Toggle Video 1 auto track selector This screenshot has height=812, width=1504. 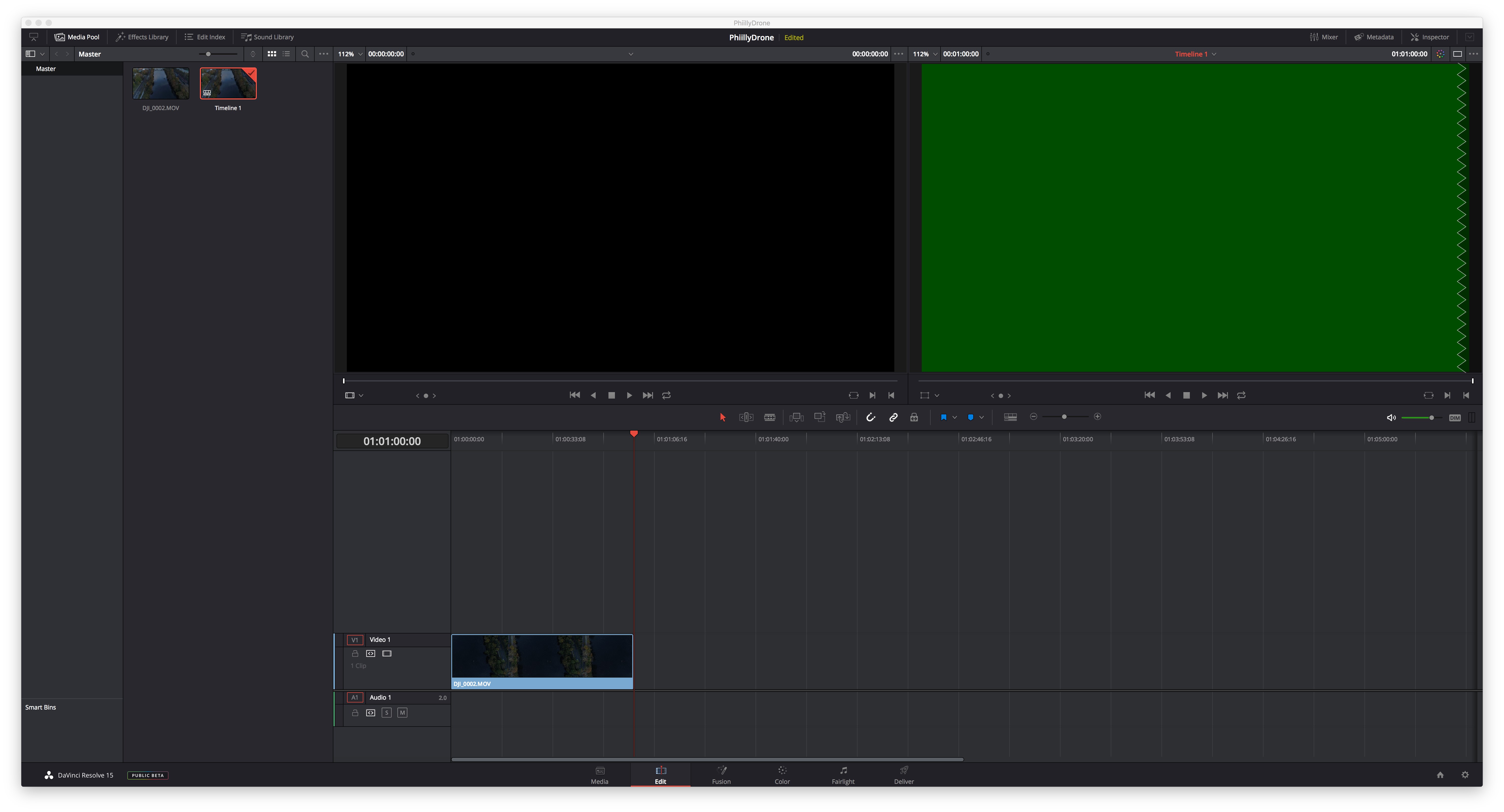[x=370, y=653]
